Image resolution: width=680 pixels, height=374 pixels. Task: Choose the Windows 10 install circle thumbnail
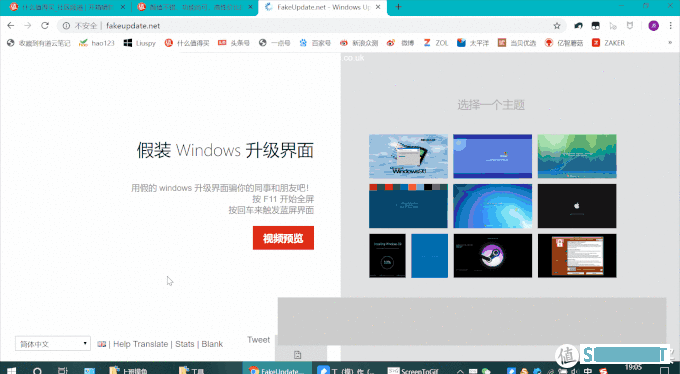(x=387, y=256)
